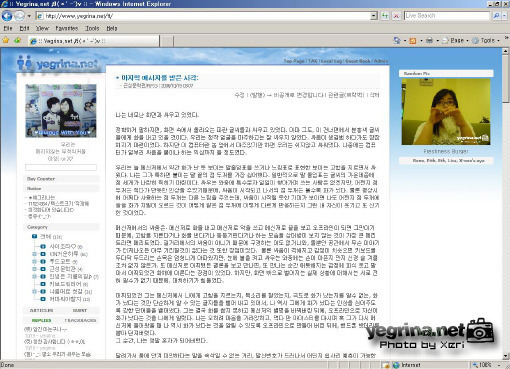Click the command bar overflow chevron
The width and height of the screenshot is (510, 369).
[506, 38]
